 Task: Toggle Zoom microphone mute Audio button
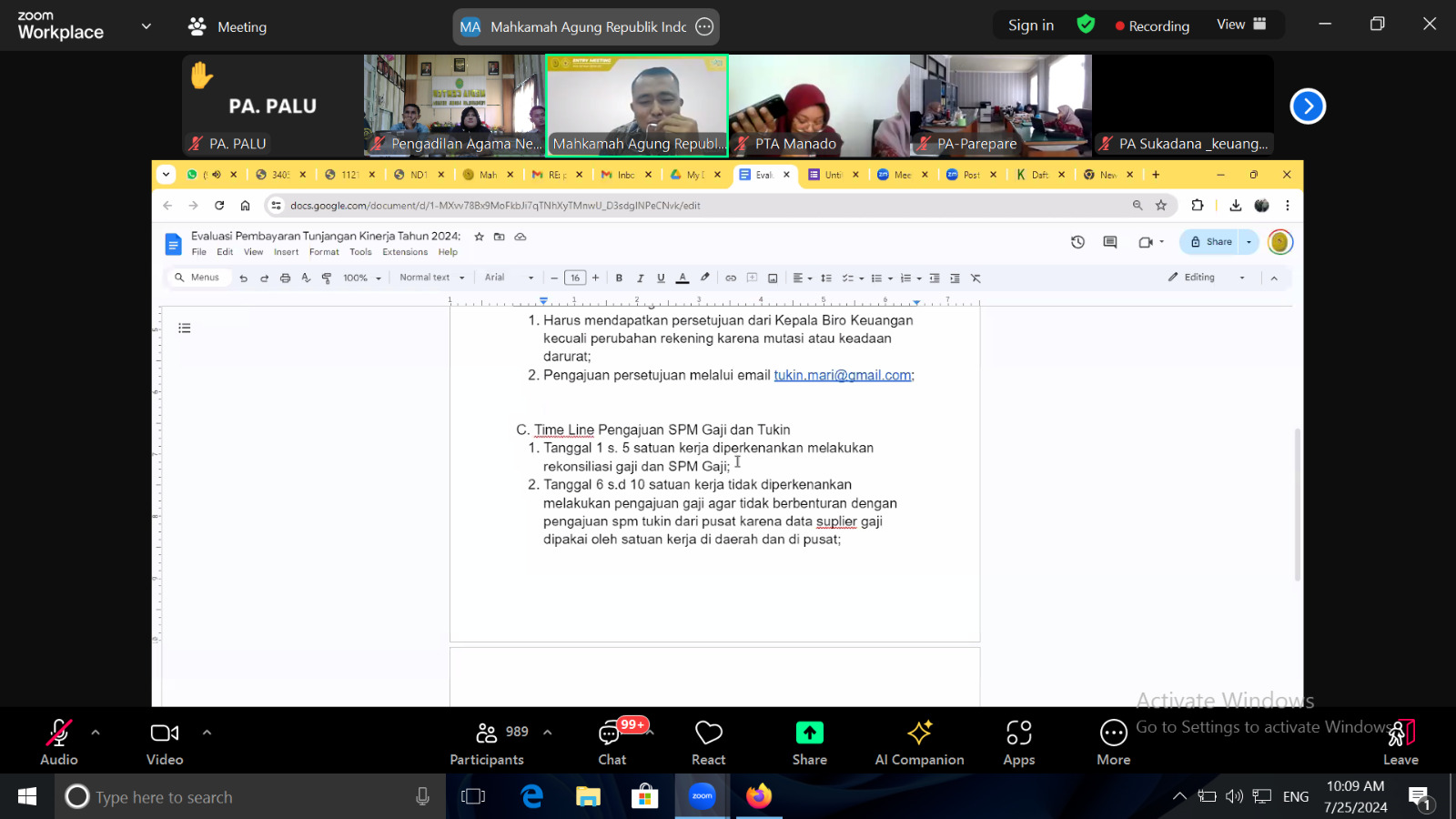58,743
